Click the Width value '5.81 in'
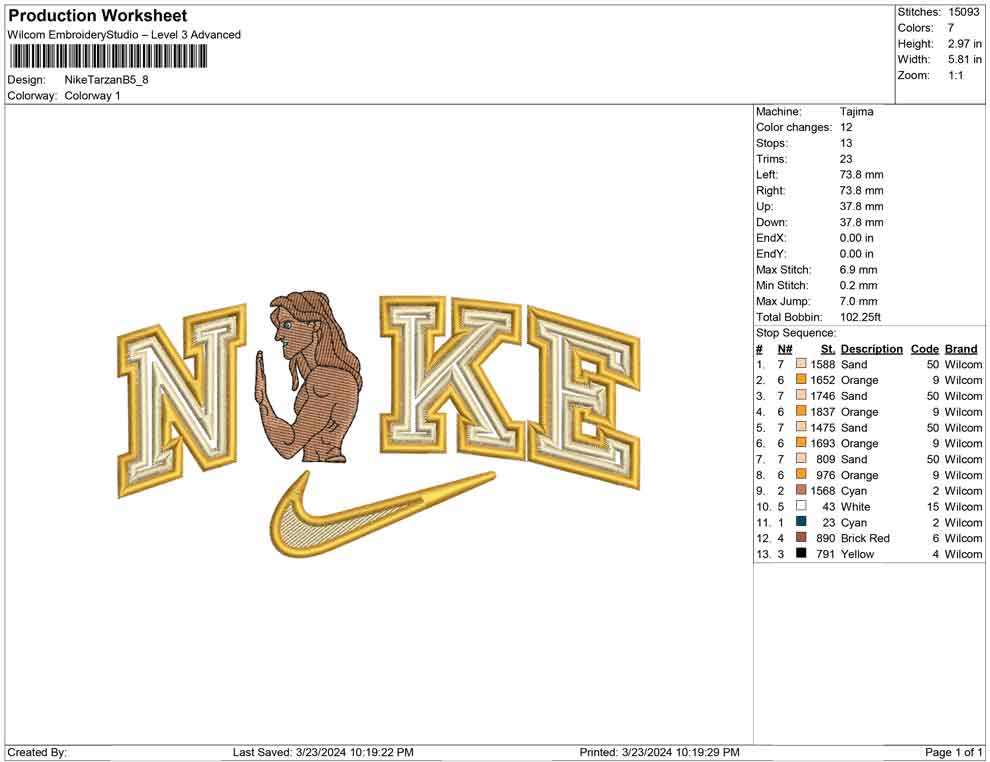Image resolution: width=990 pixels, height=762 pixels. 965,59
